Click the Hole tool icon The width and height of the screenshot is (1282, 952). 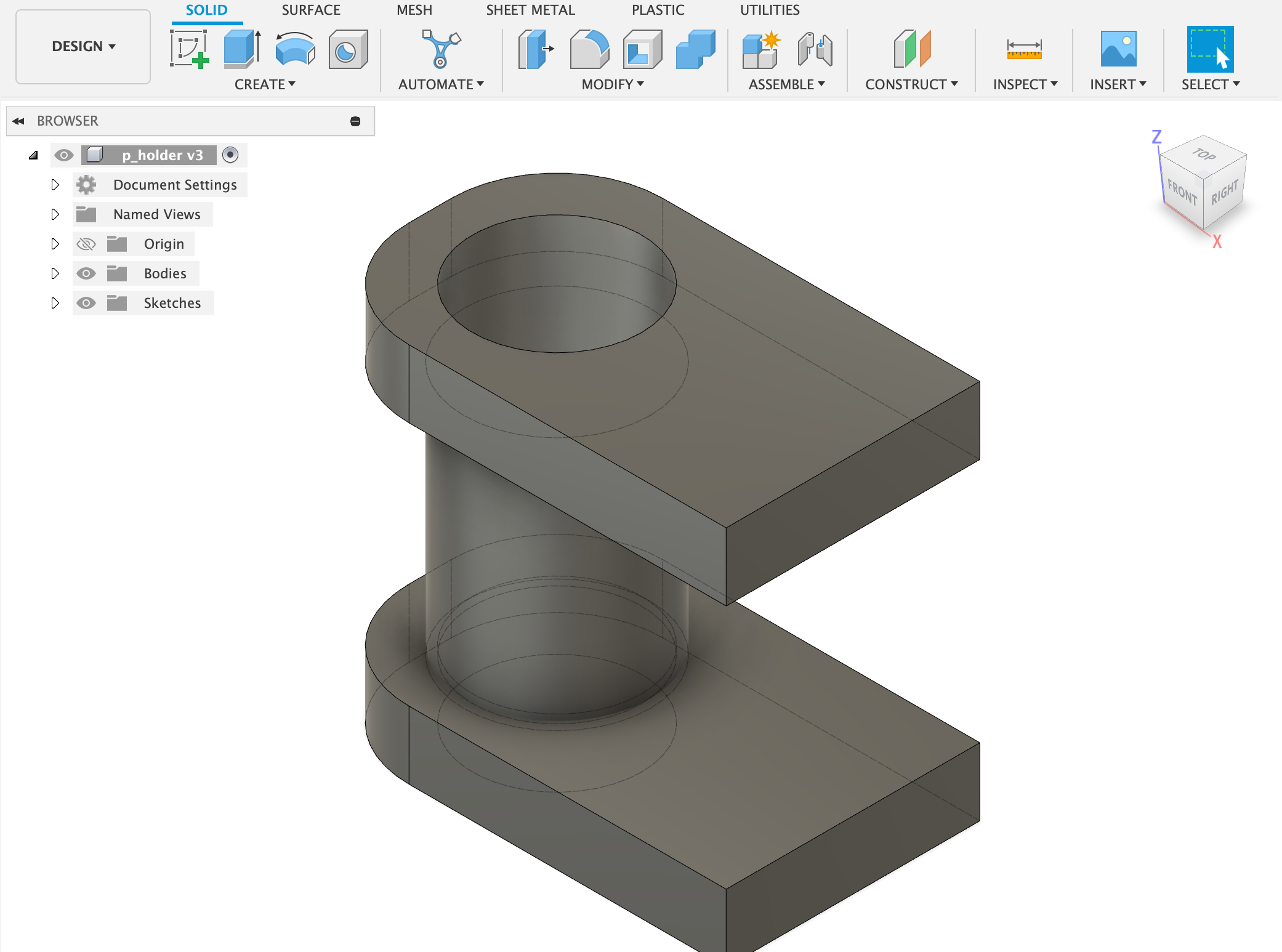347,49
